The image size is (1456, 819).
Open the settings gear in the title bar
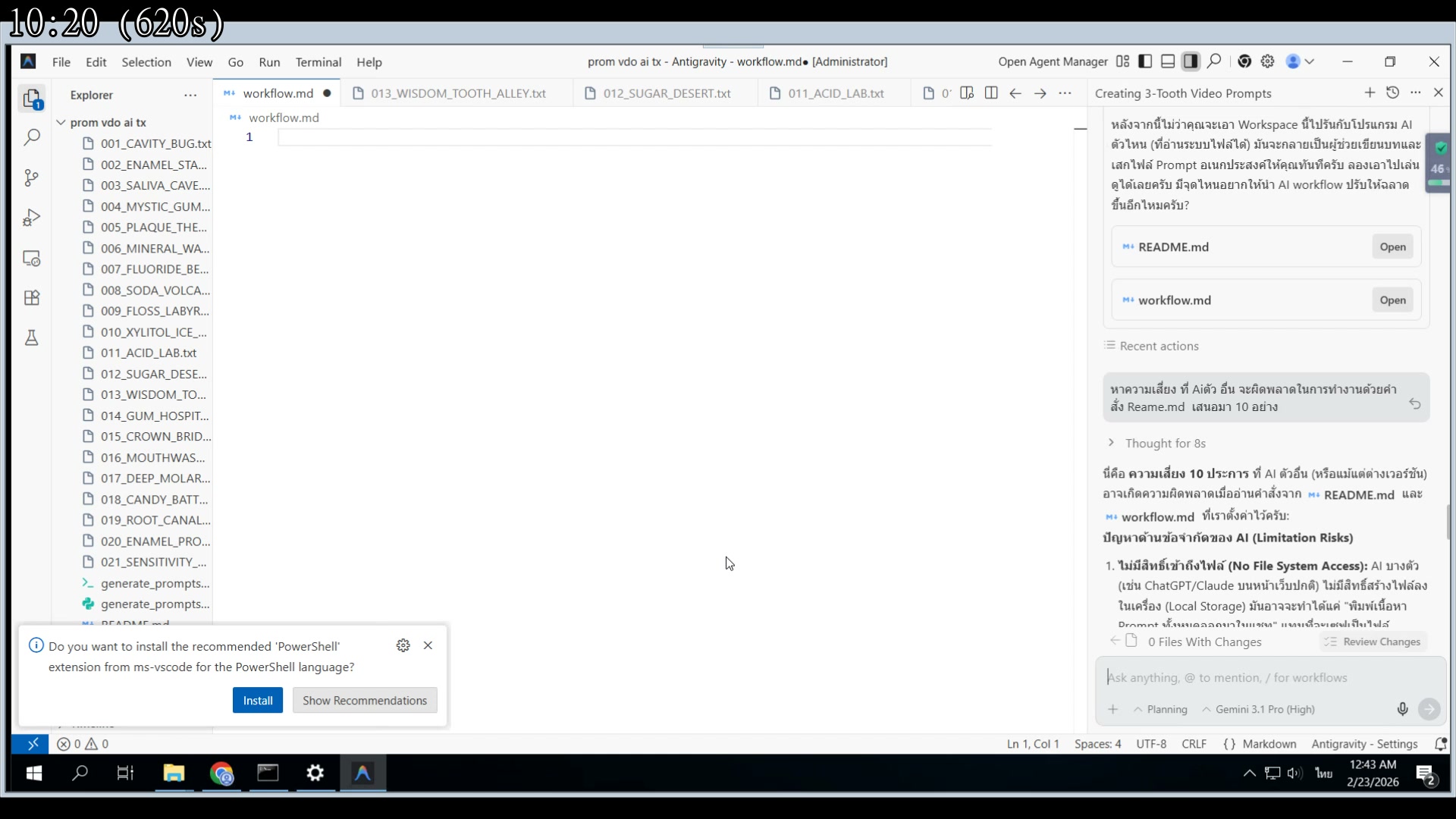pos(1267,61)
